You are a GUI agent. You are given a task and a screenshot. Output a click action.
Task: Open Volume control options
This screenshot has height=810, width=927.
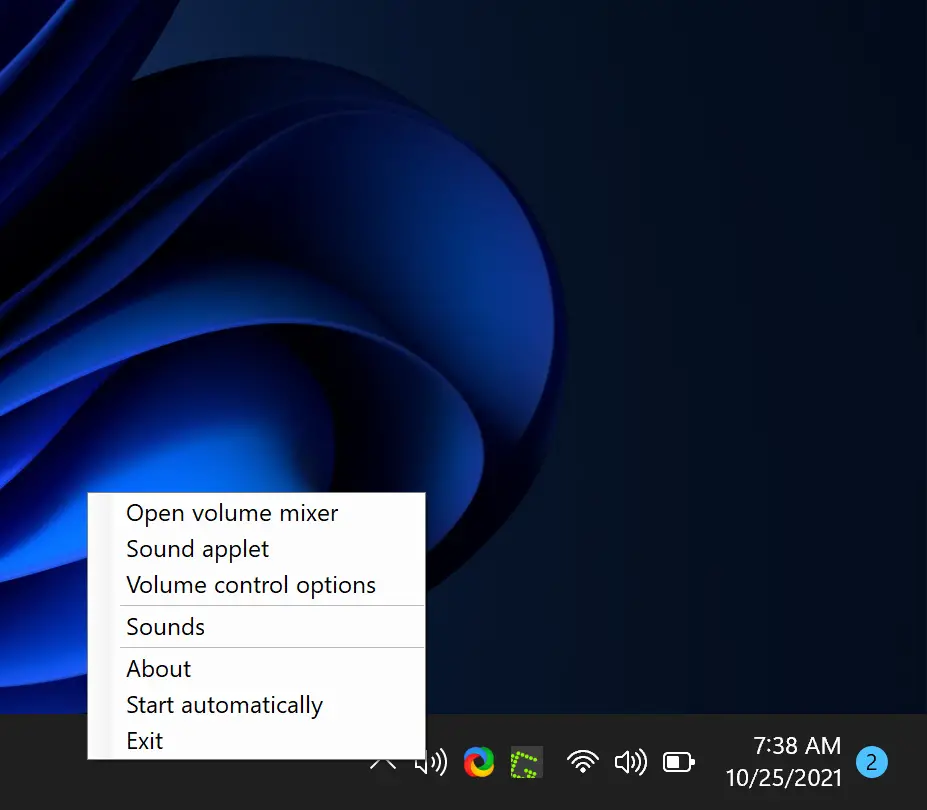tap(257, 585)
